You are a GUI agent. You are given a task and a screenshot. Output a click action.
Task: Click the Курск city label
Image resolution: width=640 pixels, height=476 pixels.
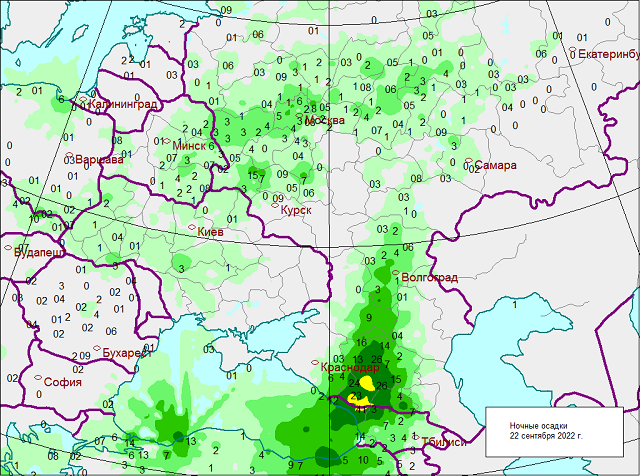[x=302, y=211]
